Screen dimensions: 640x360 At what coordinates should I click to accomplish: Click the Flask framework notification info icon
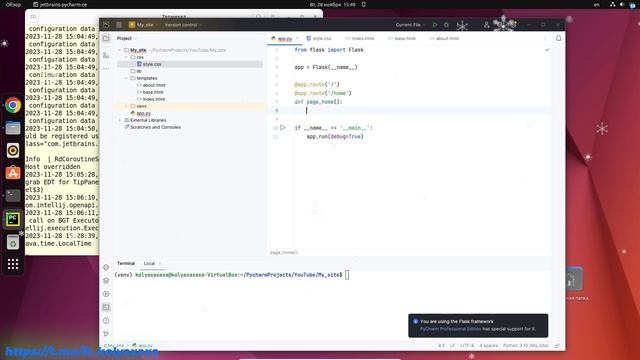coord(416,322)
